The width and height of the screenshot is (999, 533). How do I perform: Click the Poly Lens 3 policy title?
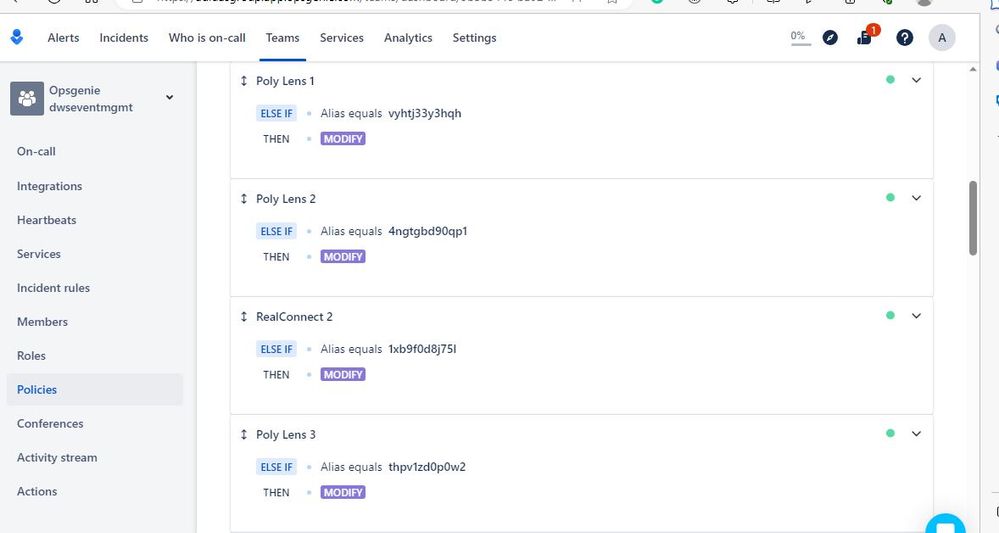[285, 434]
